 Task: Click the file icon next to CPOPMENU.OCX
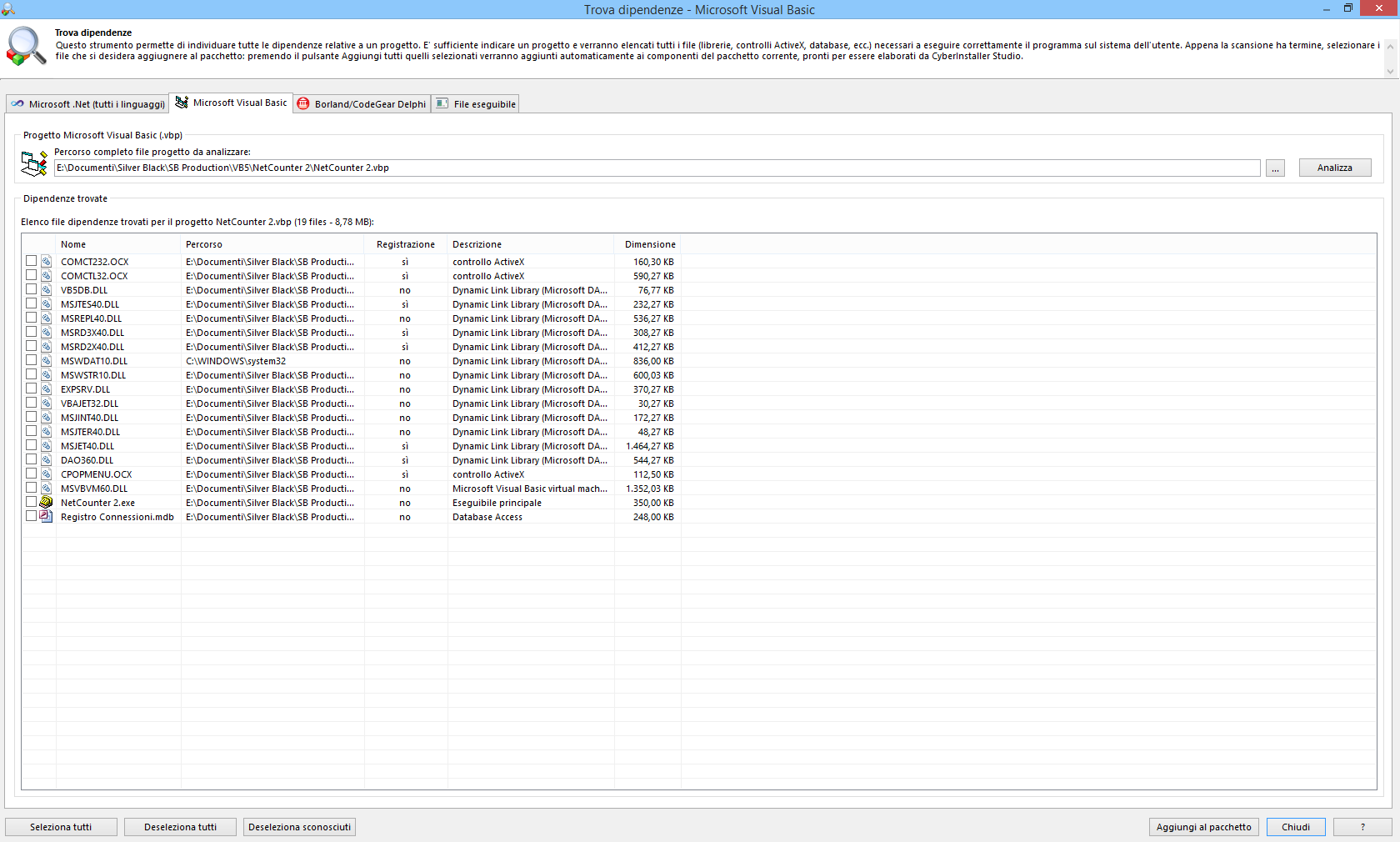(47, 474)
